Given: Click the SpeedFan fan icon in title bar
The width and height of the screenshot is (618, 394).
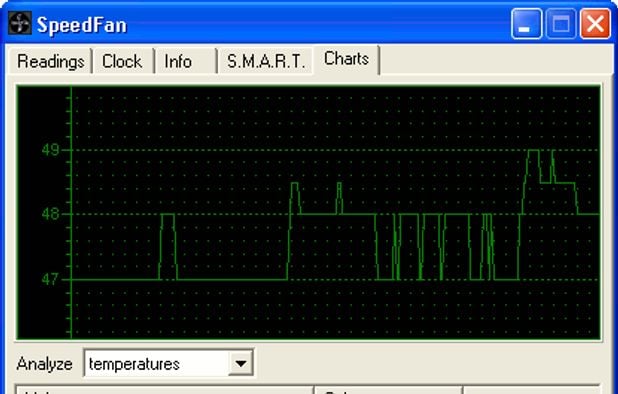Looking at the screenshot, I should pos(19,23).
